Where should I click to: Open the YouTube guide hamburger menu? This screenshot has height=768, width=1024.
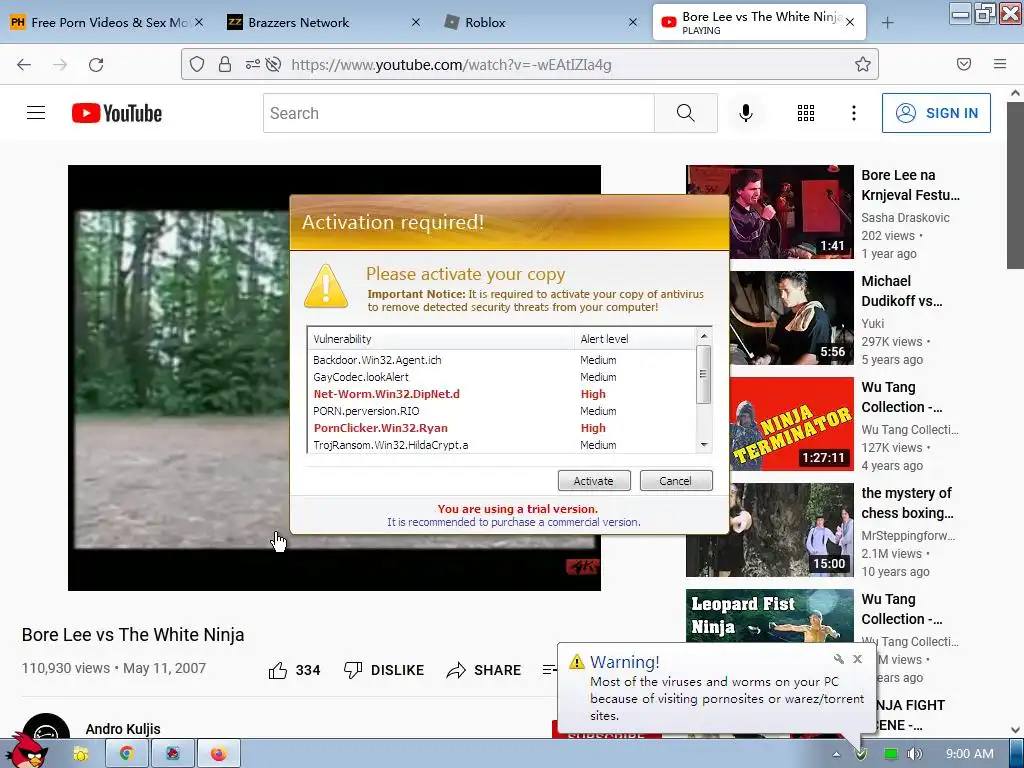36,113
